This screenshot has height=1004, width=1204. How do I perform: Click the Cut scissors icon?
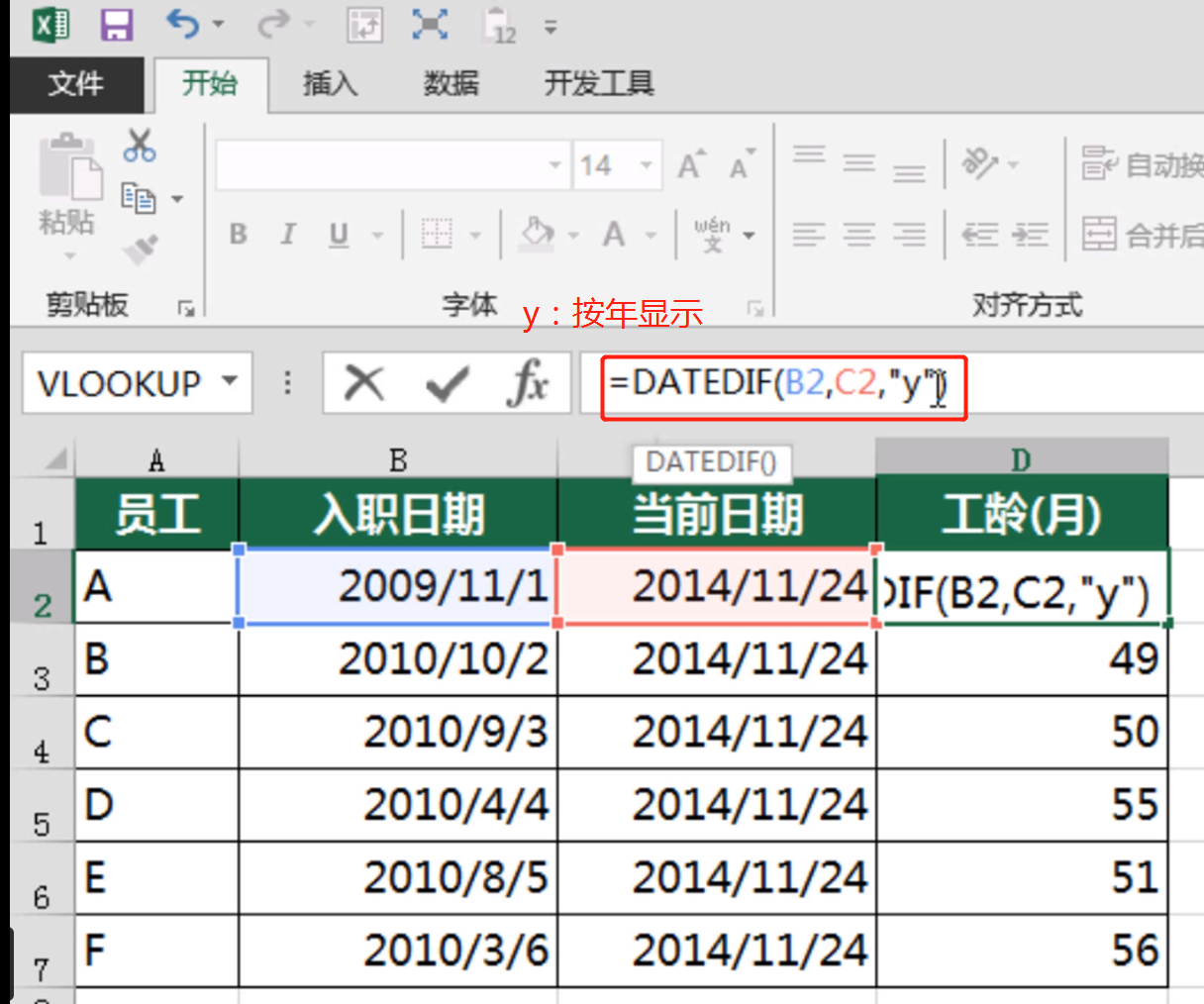click(x=140, y=146)
